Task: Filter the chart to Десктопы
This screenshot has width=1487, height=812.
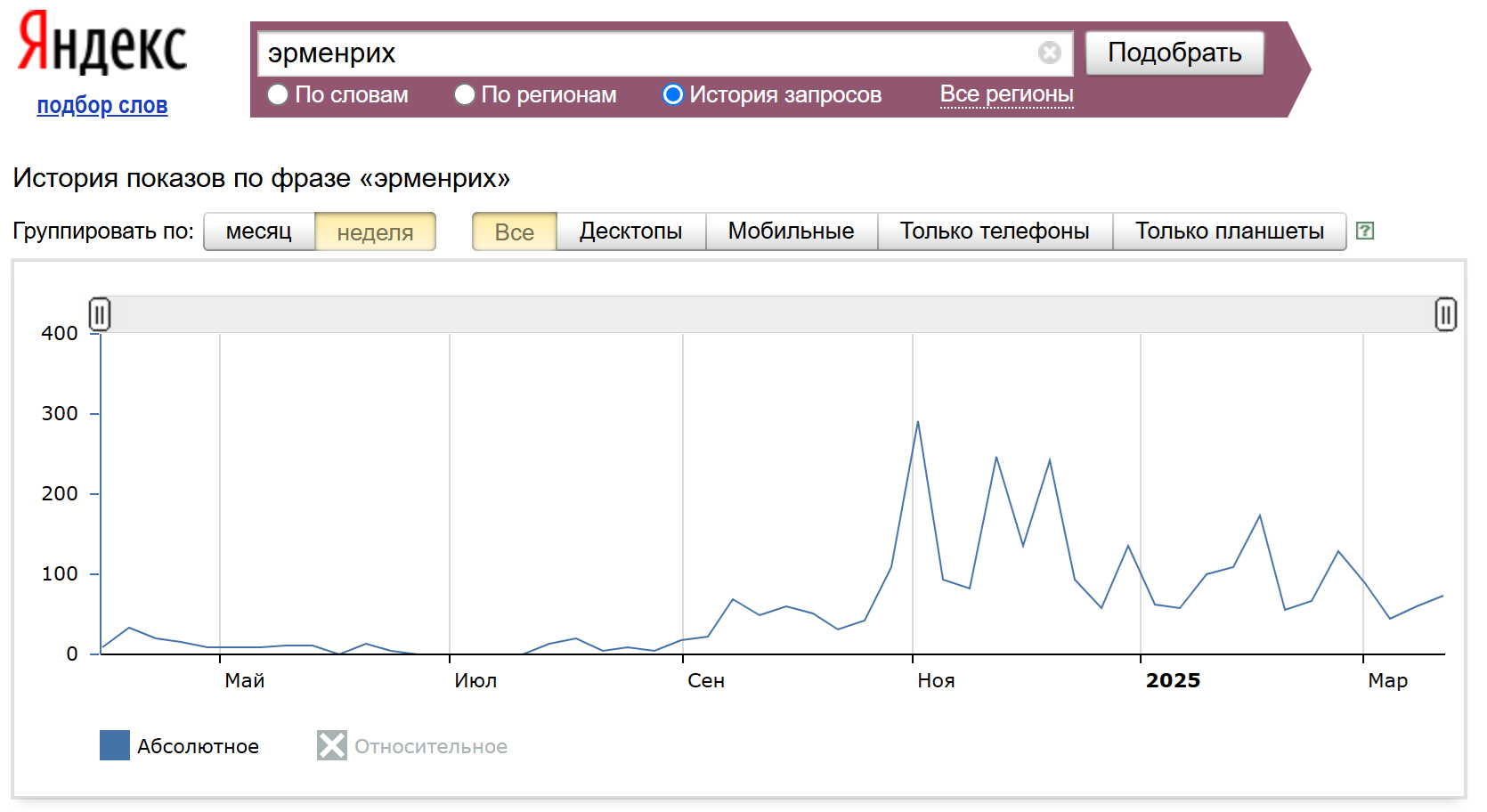Action: coord(630,231)
